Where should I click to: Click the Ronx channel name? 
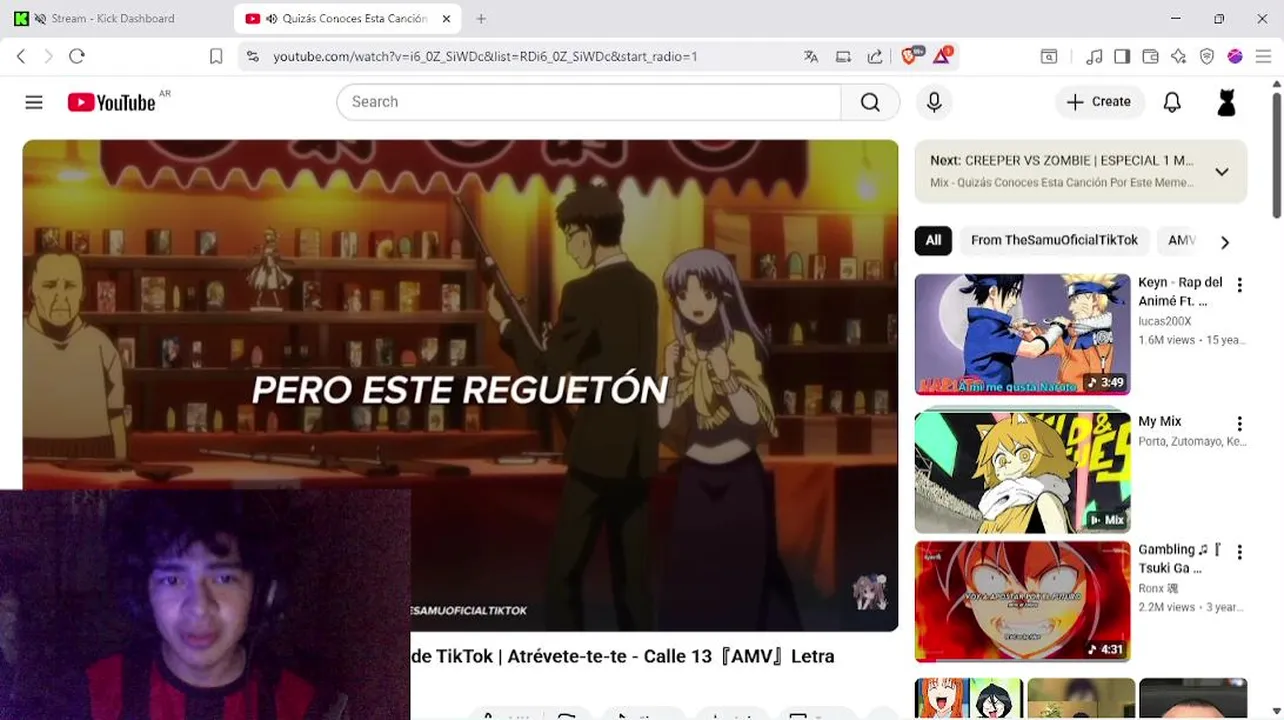coord(1158,588)
